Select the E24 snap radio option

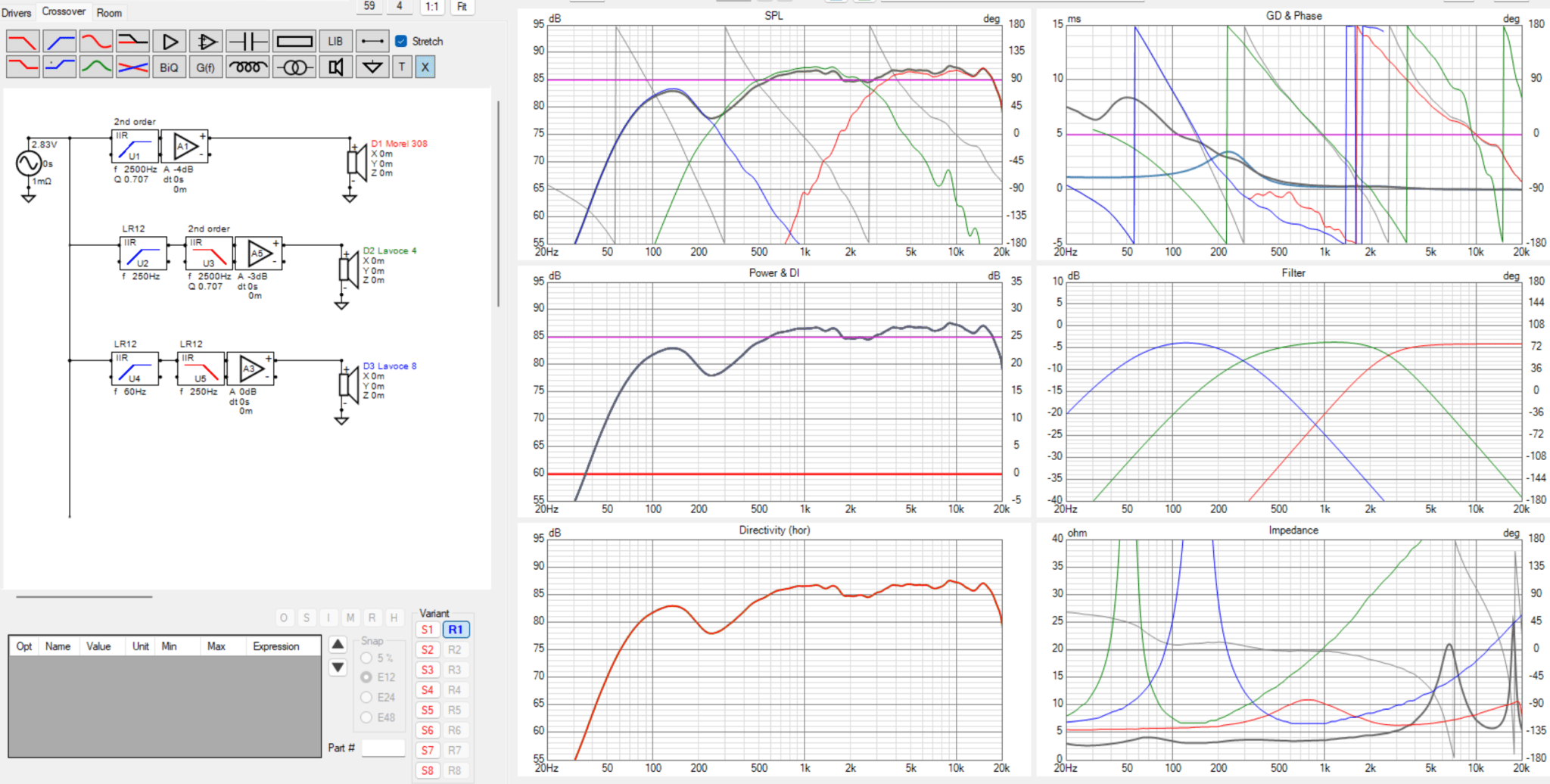[366, 697]
